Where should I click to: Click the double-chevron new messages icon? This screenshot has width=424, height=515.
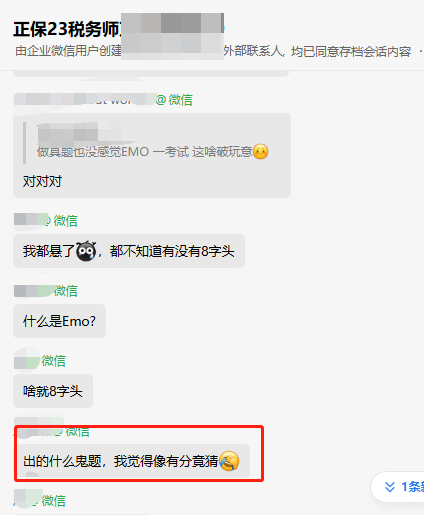(389, 487)
